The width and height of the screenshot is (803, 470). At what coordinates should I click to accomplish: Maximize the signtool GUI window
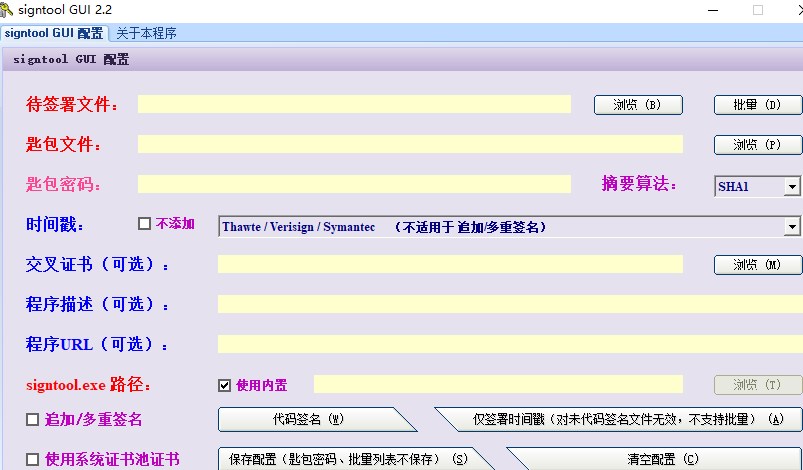[x=758, y=10]
